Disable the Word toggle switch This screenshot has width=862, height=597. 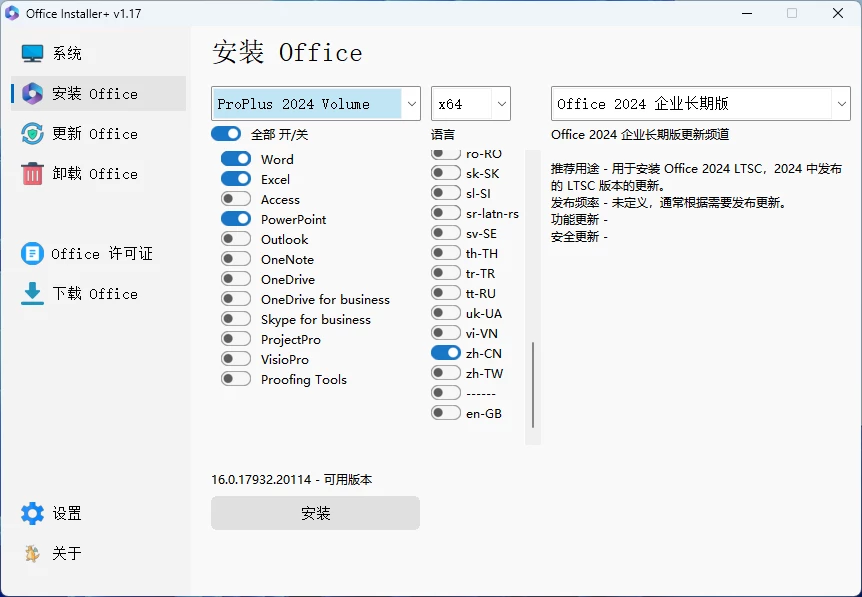pos(236,159)
